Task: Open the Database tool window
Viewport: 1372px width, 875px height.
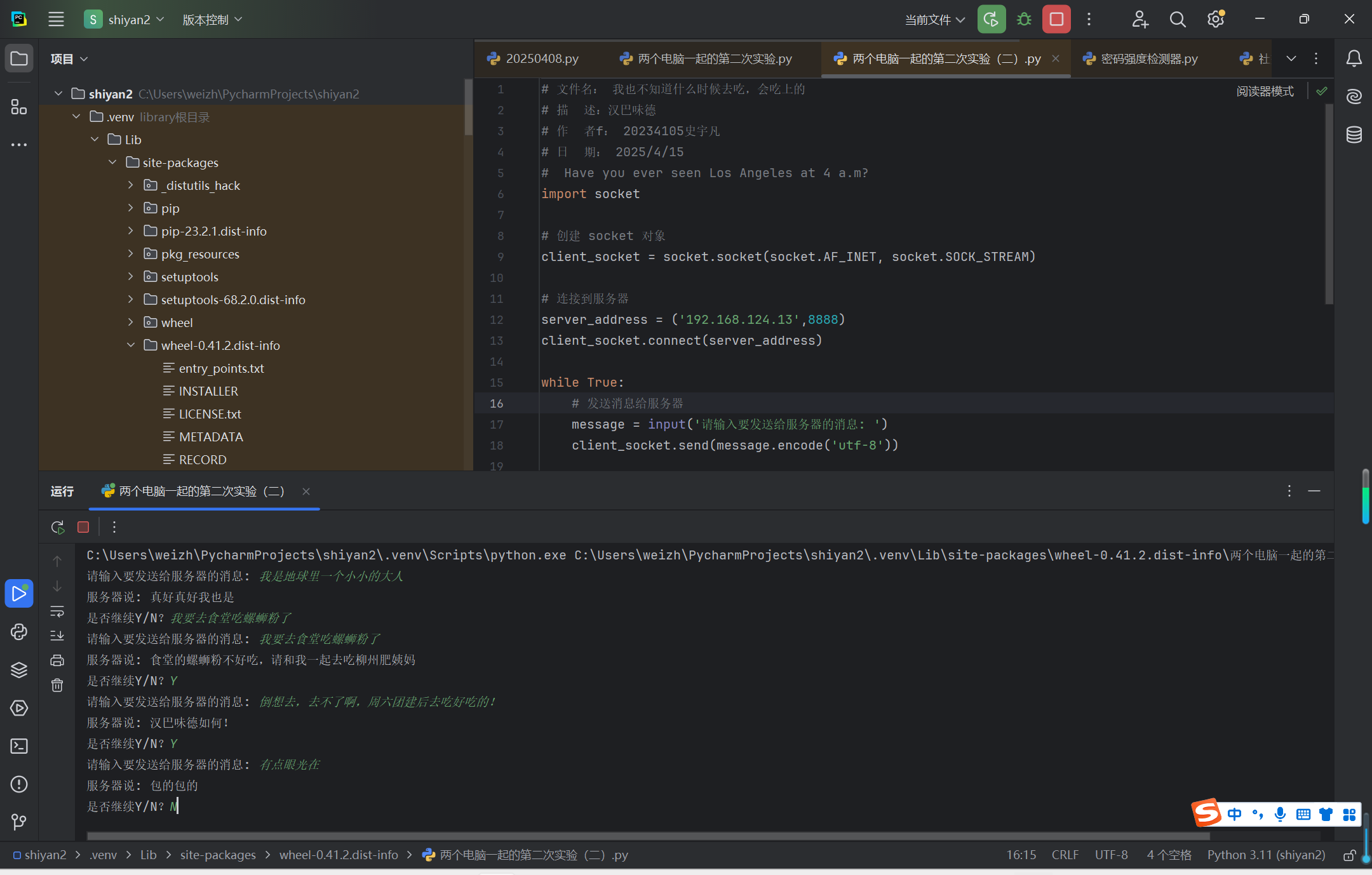Action: coord(1354,135)
